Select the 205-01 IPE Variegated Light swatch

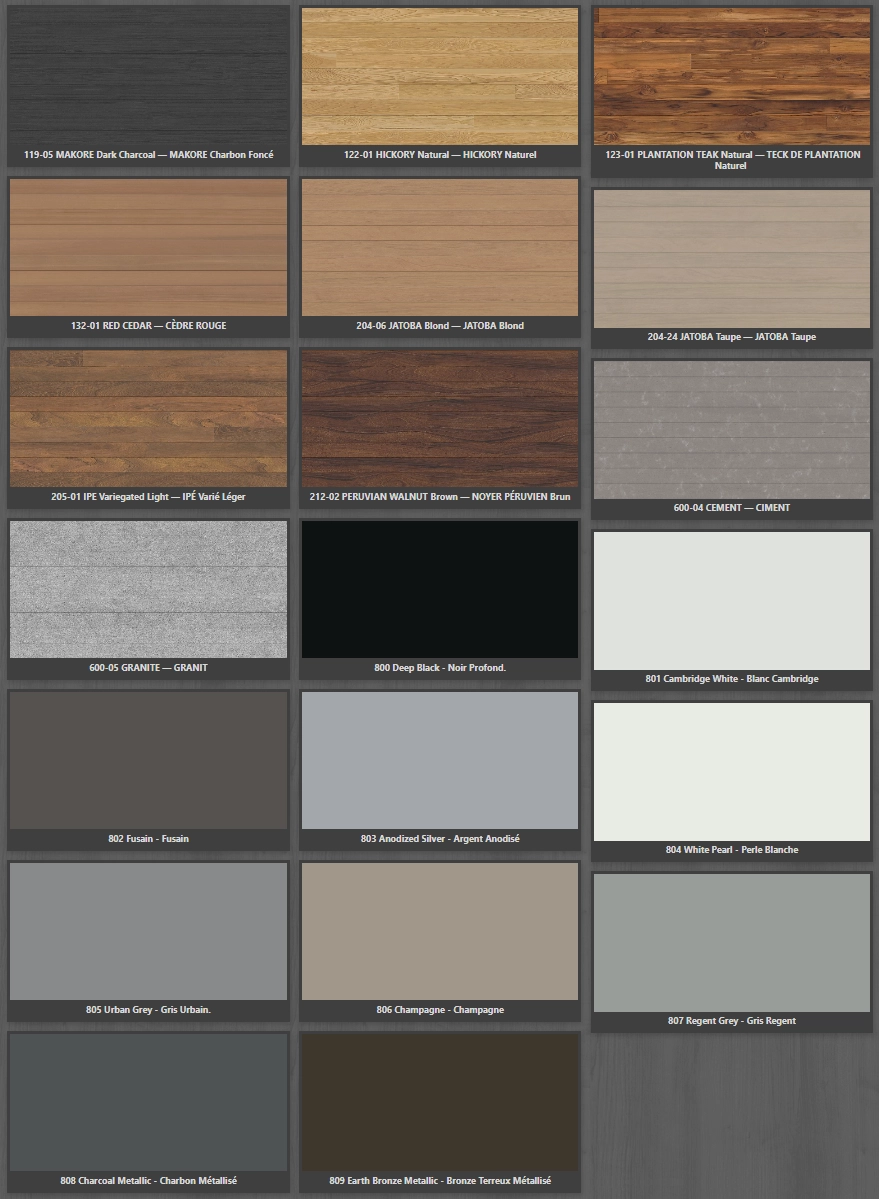coord(148,417)
